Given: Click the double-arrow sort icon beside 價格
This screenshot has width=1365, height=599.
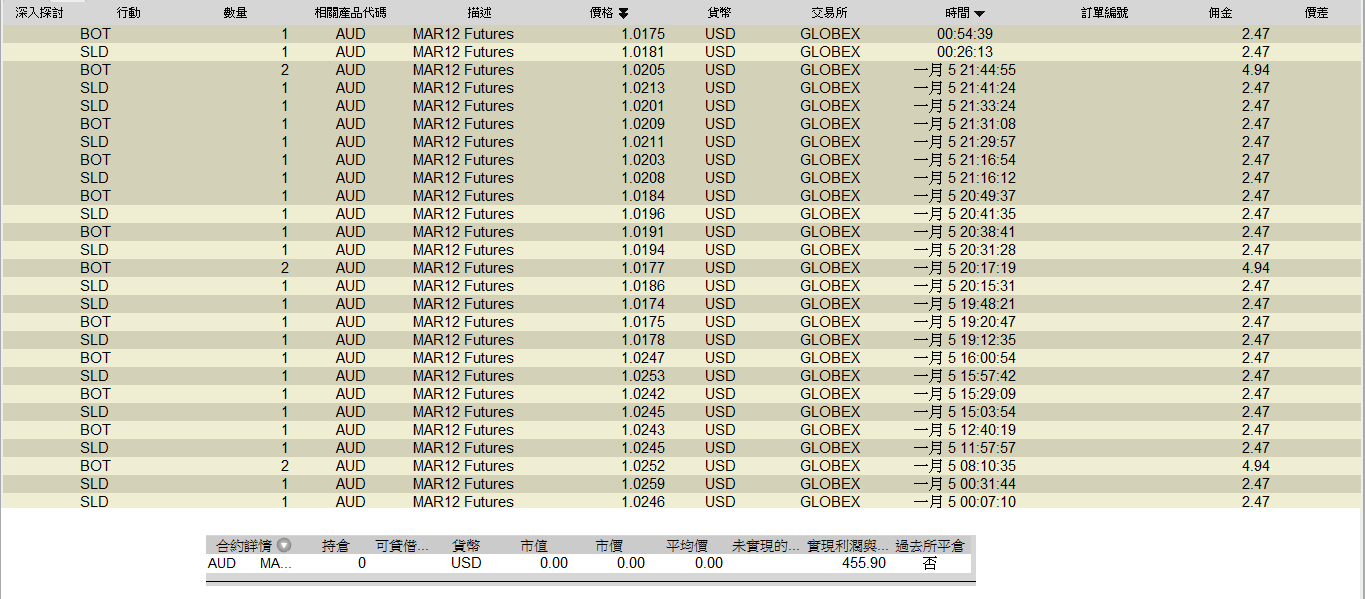Looking at the screenshot, I should 624,13.
